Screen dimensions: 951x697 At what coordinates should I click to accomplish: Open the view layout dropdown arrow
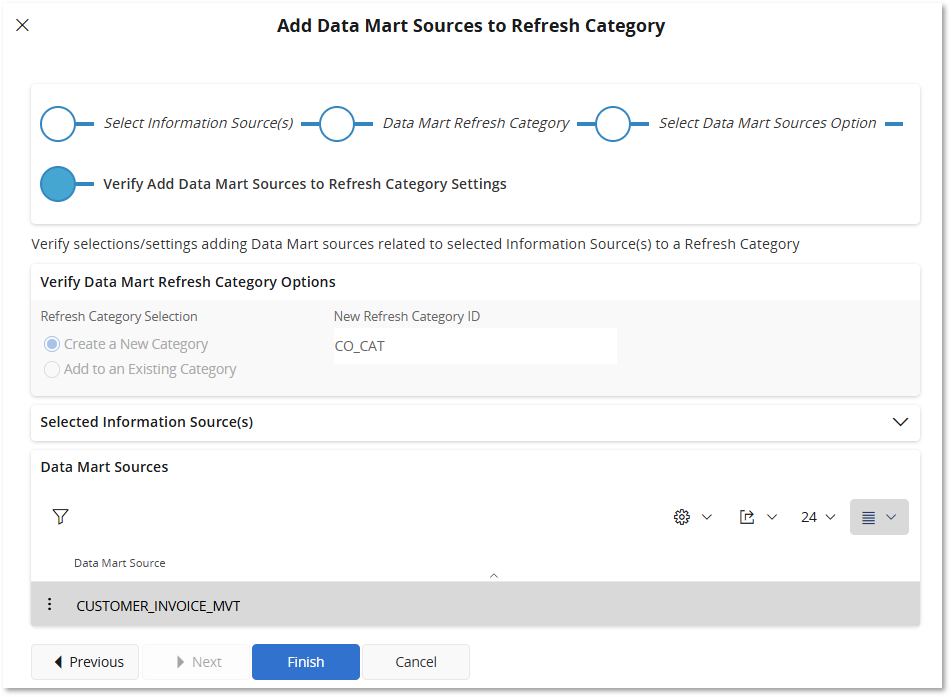click(x=891, y=517)
